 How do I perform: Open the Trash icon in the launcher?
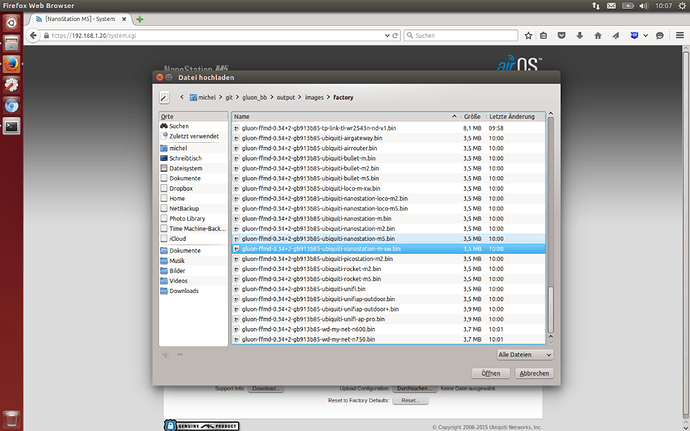[11, 419]
